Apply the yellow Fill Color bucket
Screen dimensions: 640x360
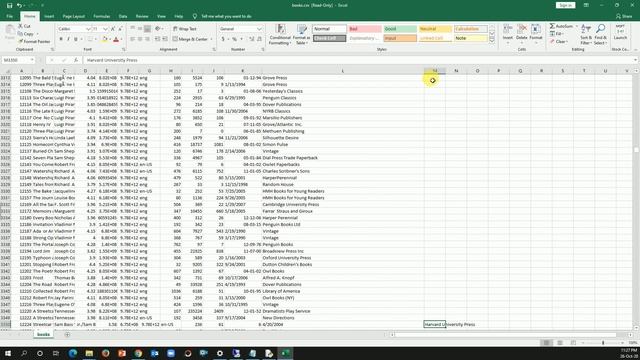pos(104,39)
